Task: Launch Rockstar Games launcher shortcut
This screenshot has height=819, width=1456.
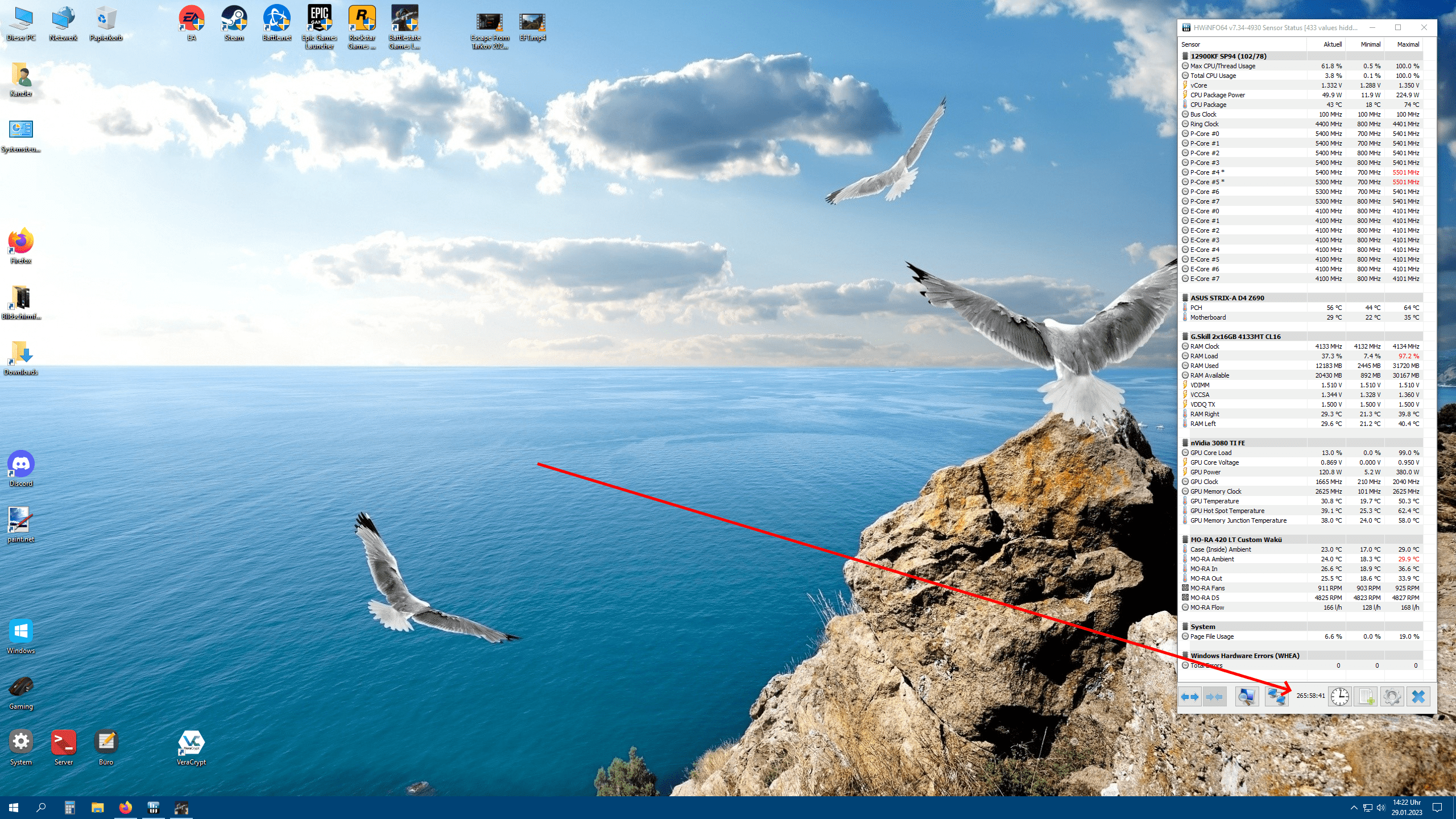Action: 362,27
